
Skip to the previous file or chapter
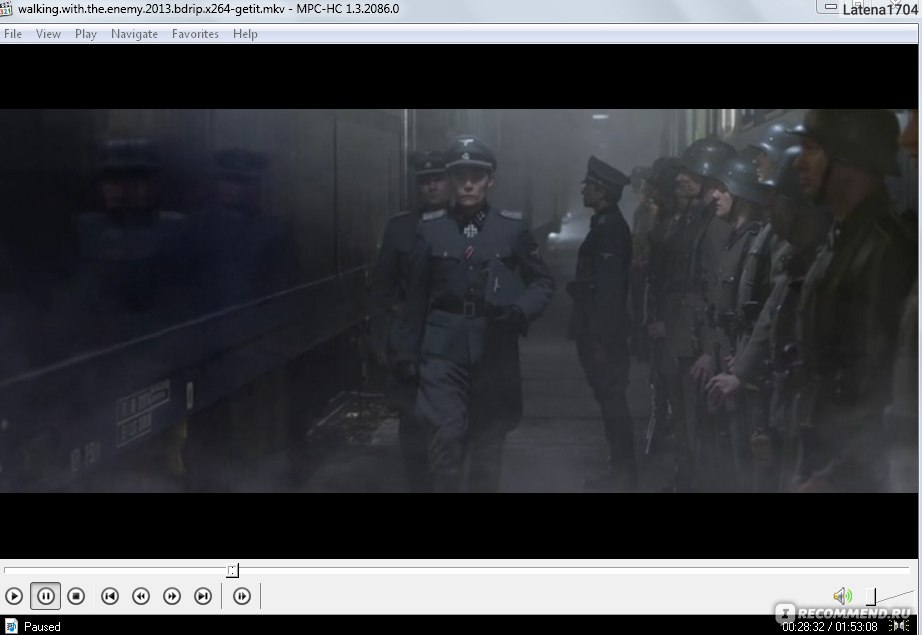110,596
